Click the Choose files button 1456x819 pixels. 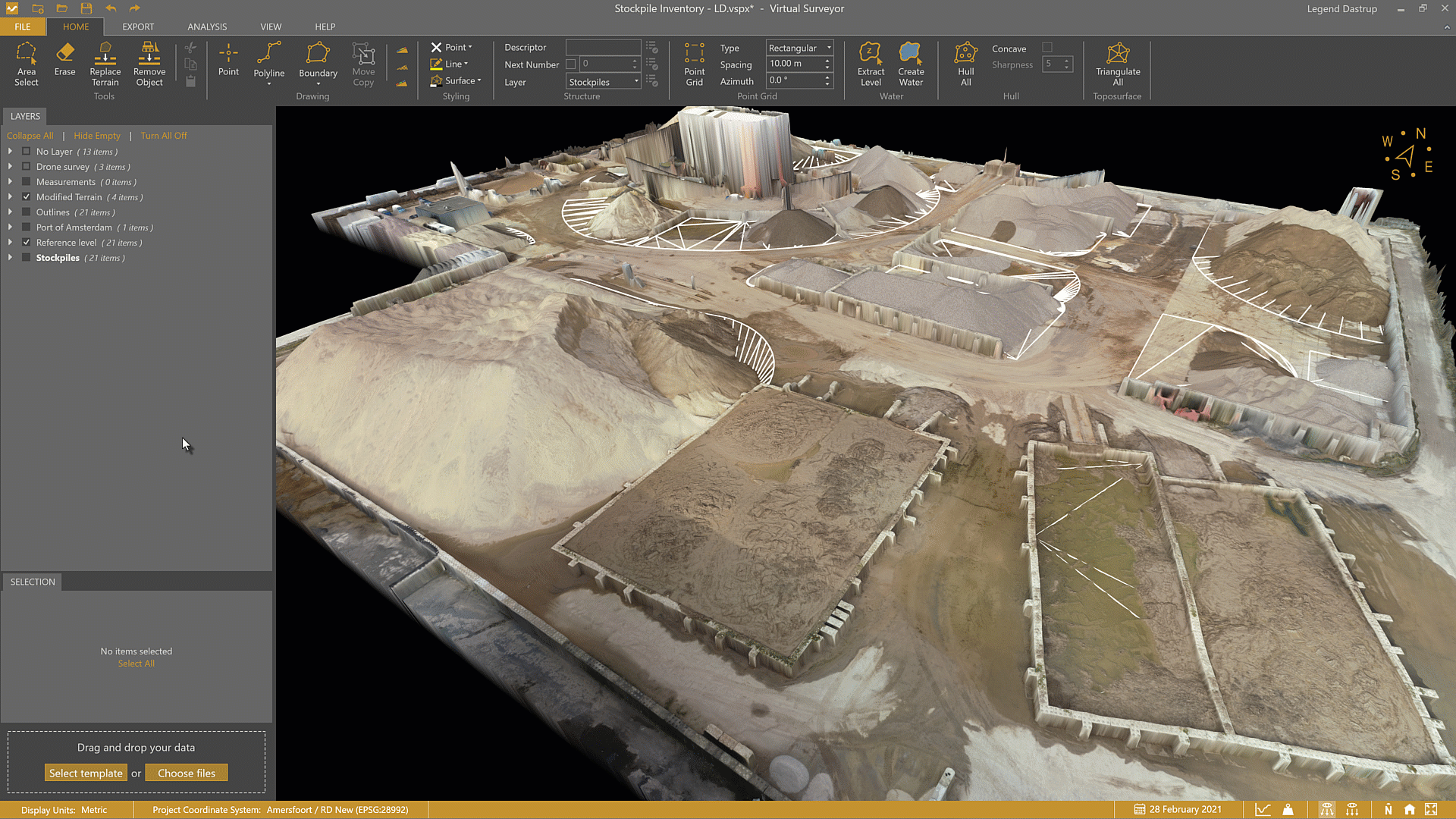[187, 772]
